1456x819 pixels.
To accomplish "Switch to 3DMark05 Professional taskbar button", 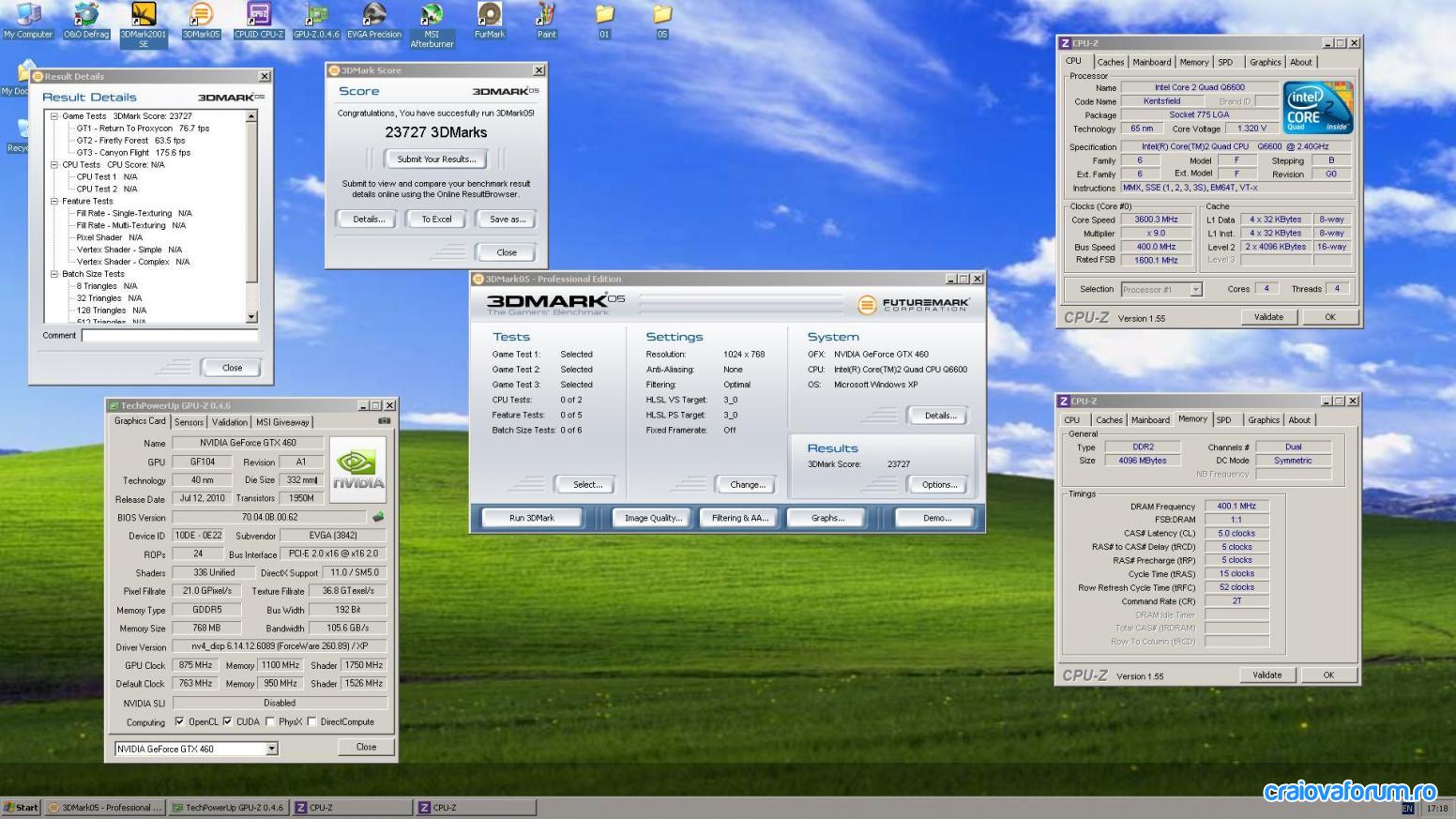I will coord(105,807).
